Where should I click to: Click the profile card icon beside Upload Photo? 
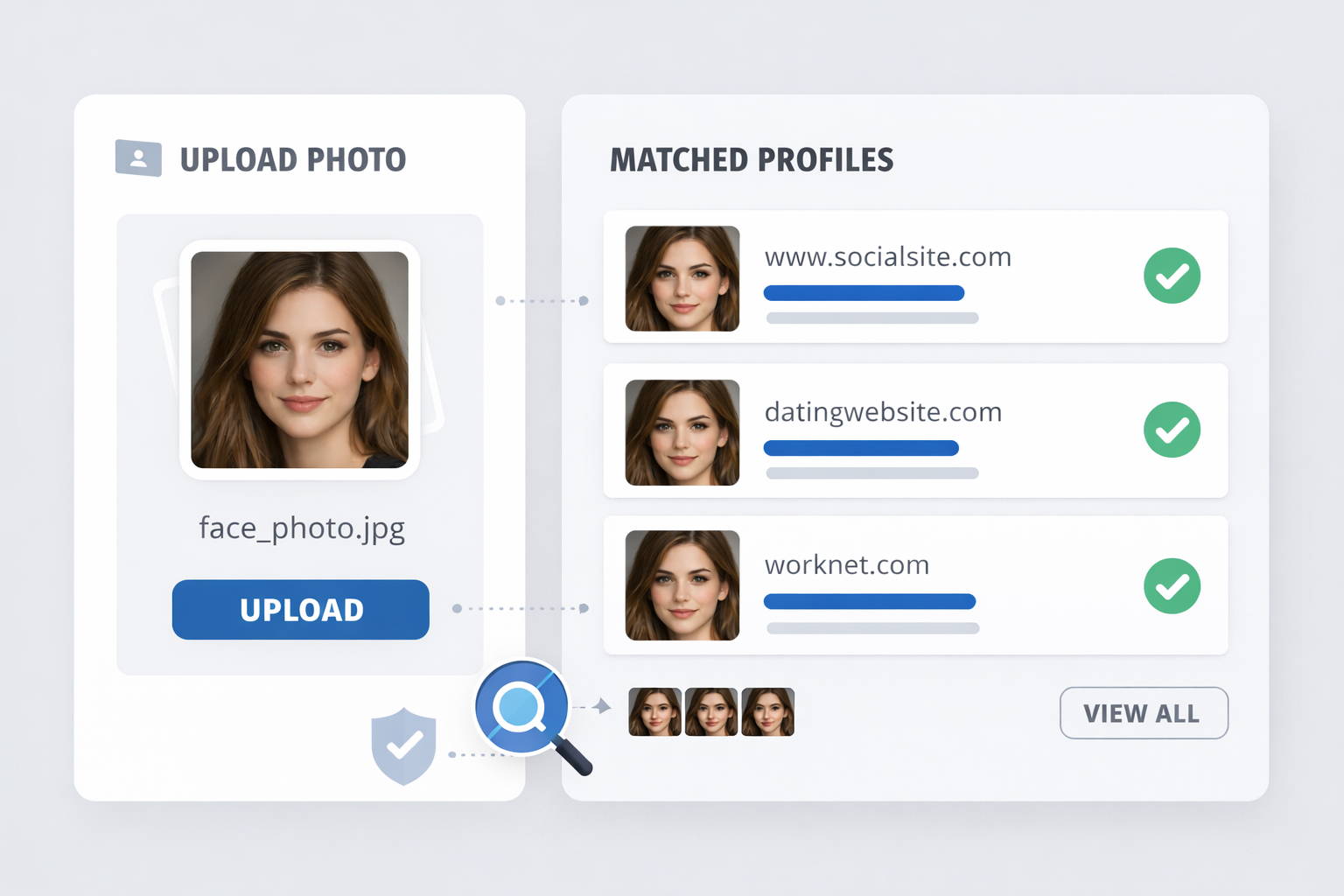tap(138, 158)
